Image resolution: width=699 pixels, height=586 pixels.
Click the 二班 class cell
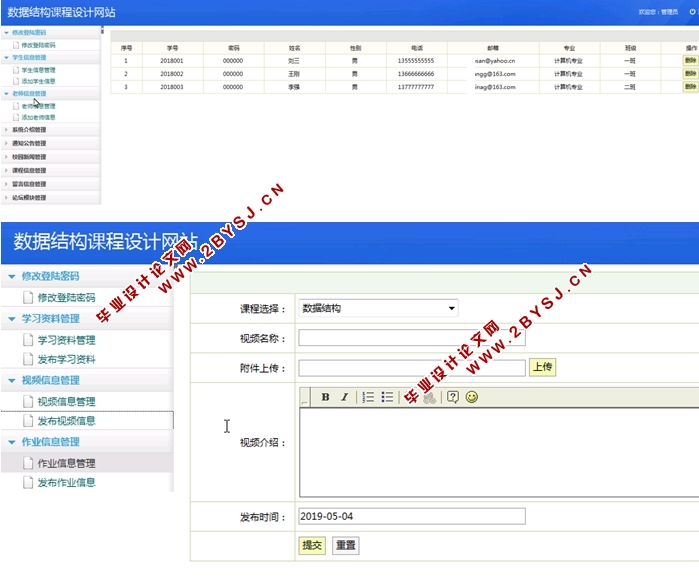(x=630, y=87)
